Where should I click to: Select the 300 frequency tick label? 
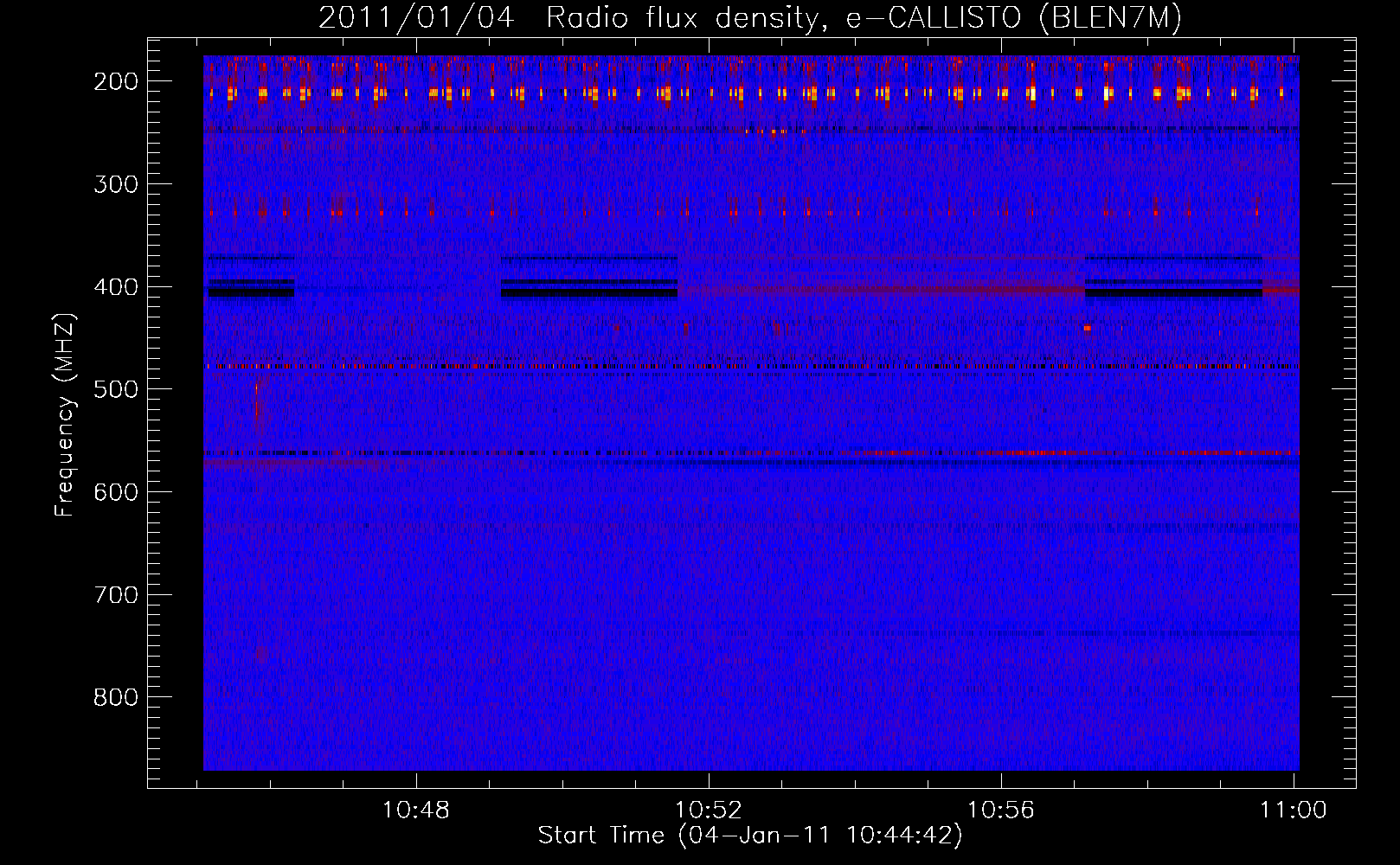coord(116,184)
